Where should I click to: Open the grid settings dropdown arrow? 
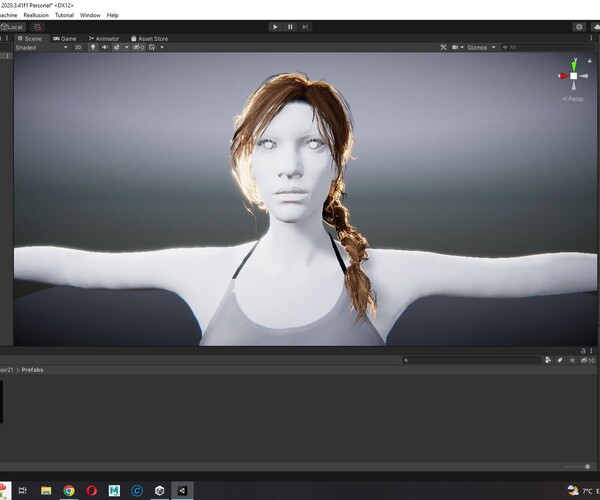pos(162,47)
